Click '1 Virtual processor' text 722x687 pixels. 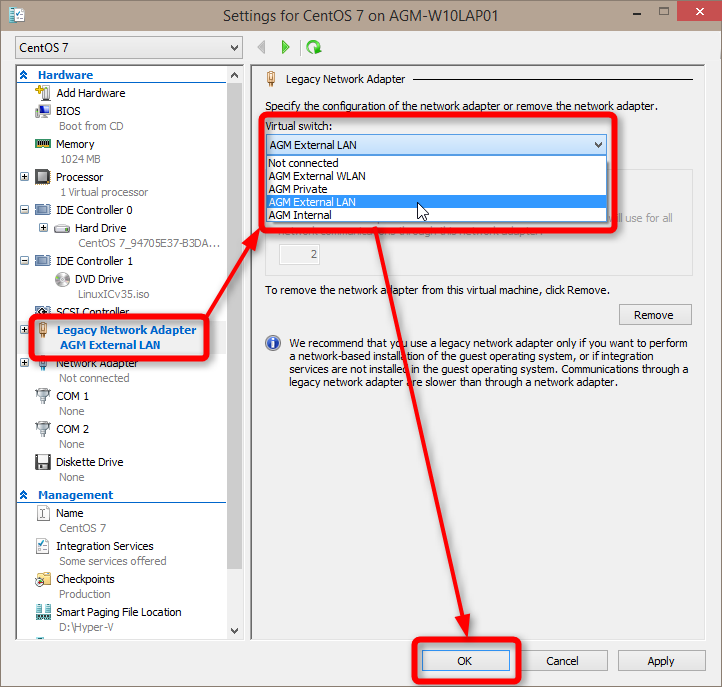click(104, 192)
